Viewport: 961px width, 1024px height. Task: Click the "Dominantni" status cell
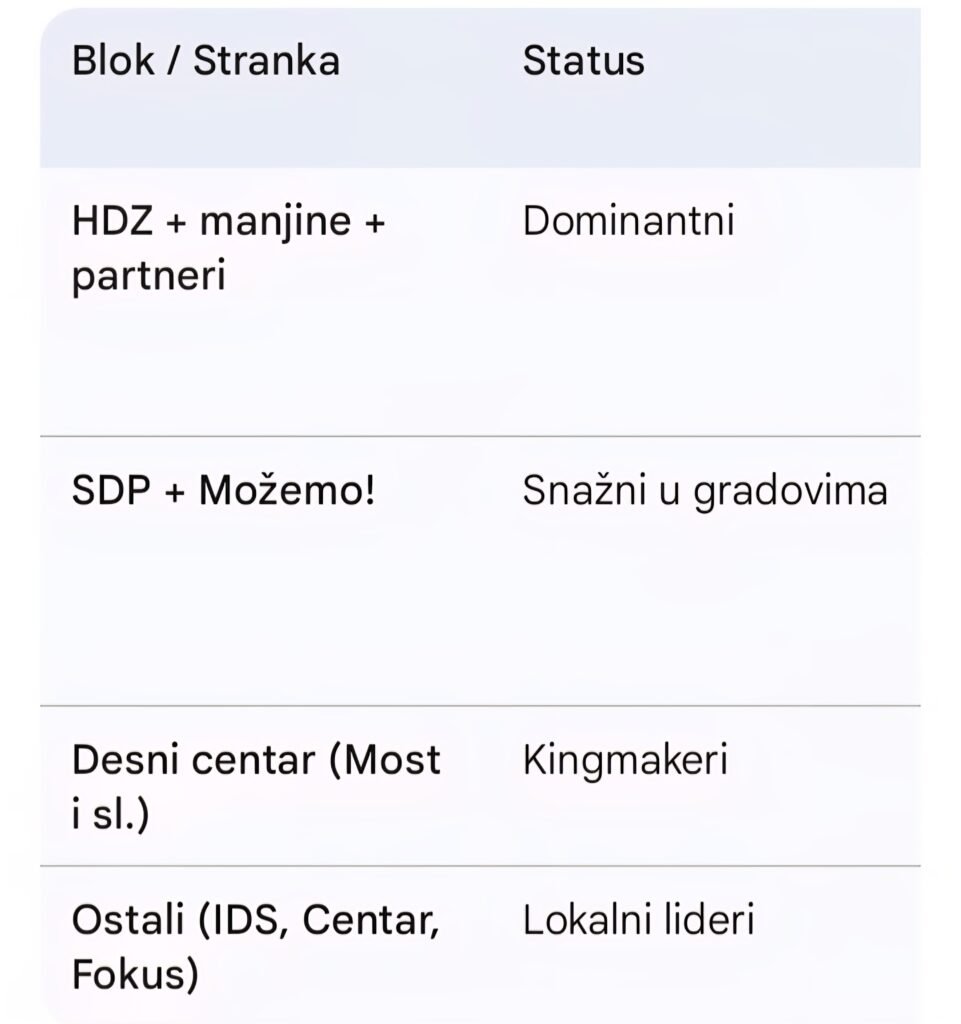click(x=628, y=221)
